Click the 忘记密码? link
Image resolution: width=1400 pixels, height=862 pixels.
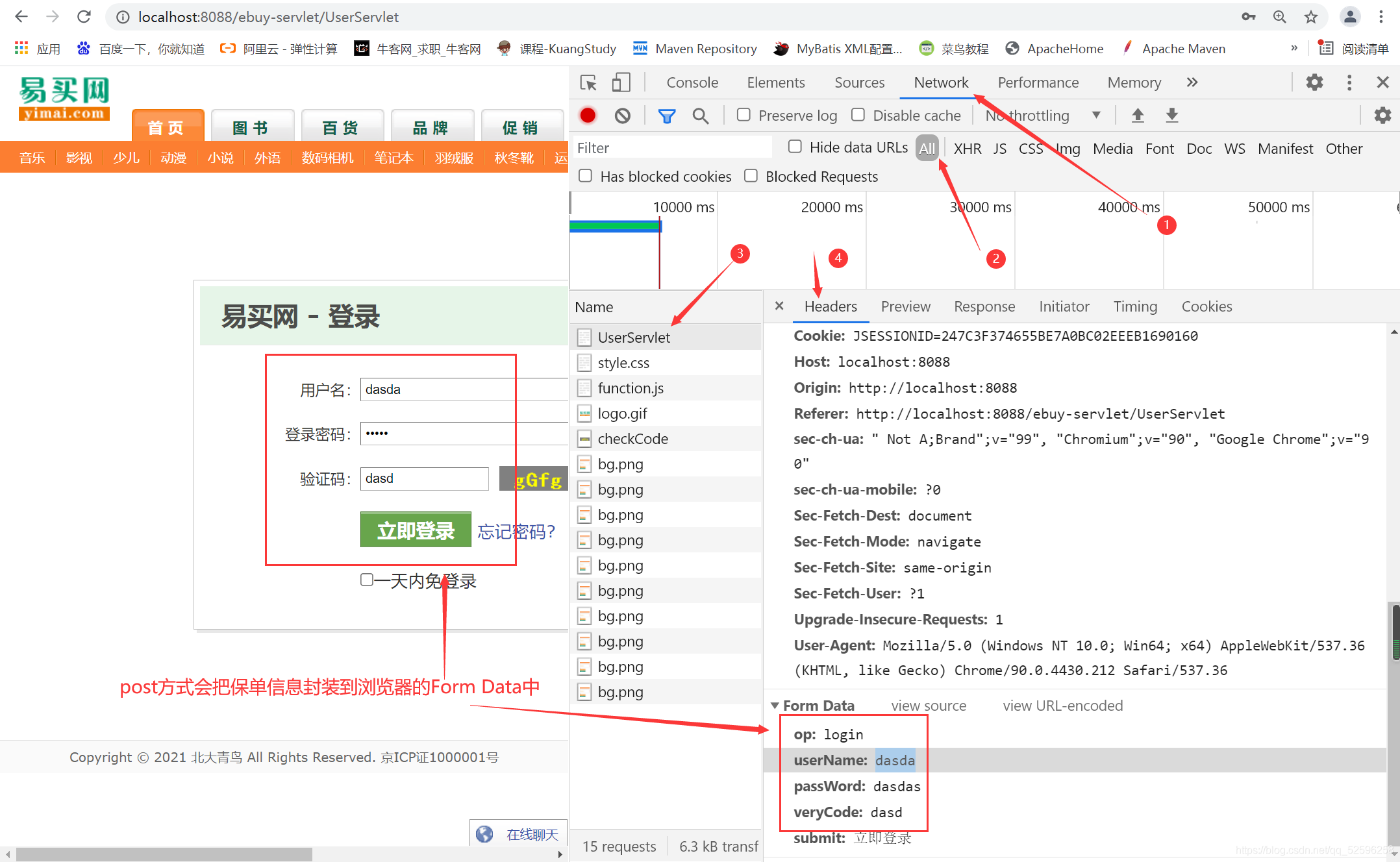tap(516, 532)
